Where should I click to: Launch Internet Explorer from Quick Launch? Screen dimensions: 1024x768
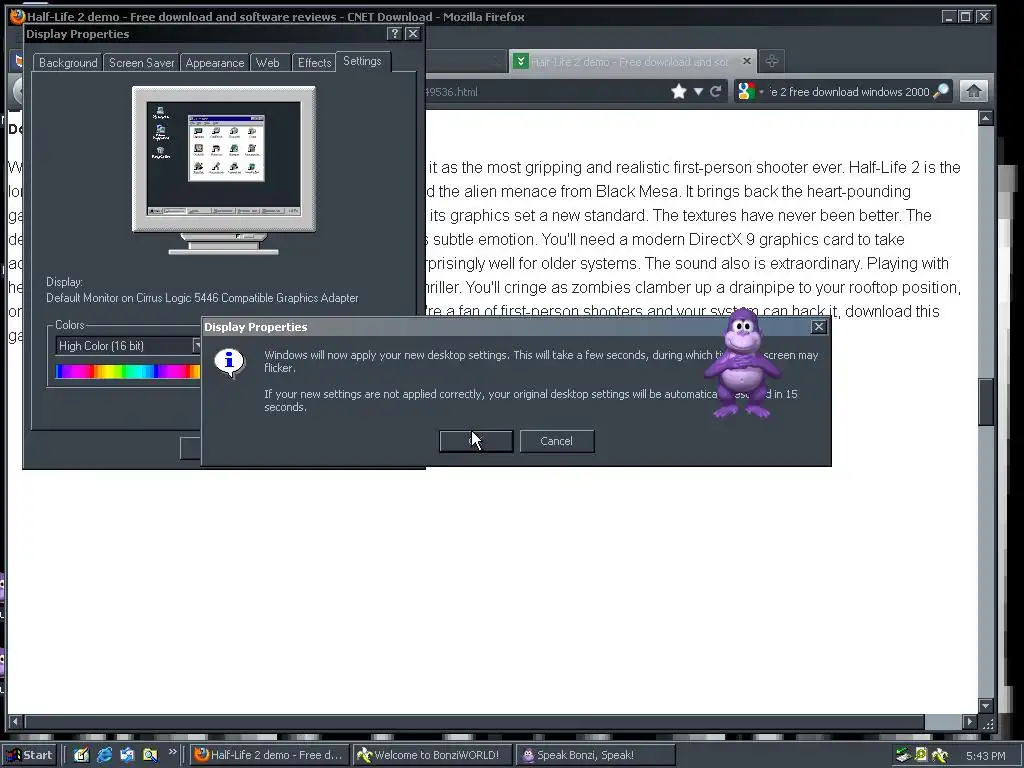(104, 755)
